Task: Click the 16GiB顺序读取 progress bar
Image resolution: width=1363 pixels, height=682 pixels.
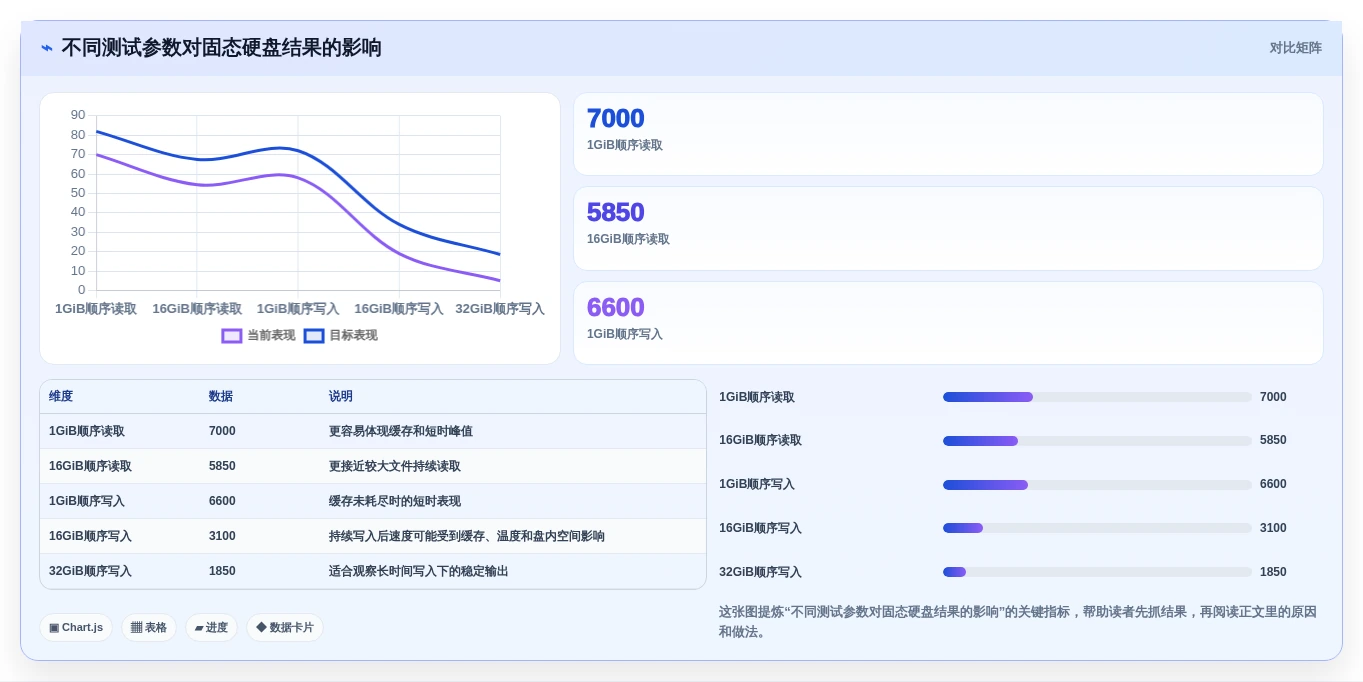Action: (1097, 441)
